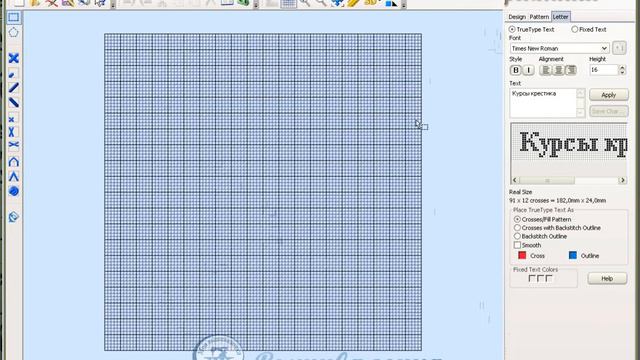Screen dimensions: 640x360
Task: Choose the full cross stitch tool
Action: pyautogui.click(x=13, y=58)
